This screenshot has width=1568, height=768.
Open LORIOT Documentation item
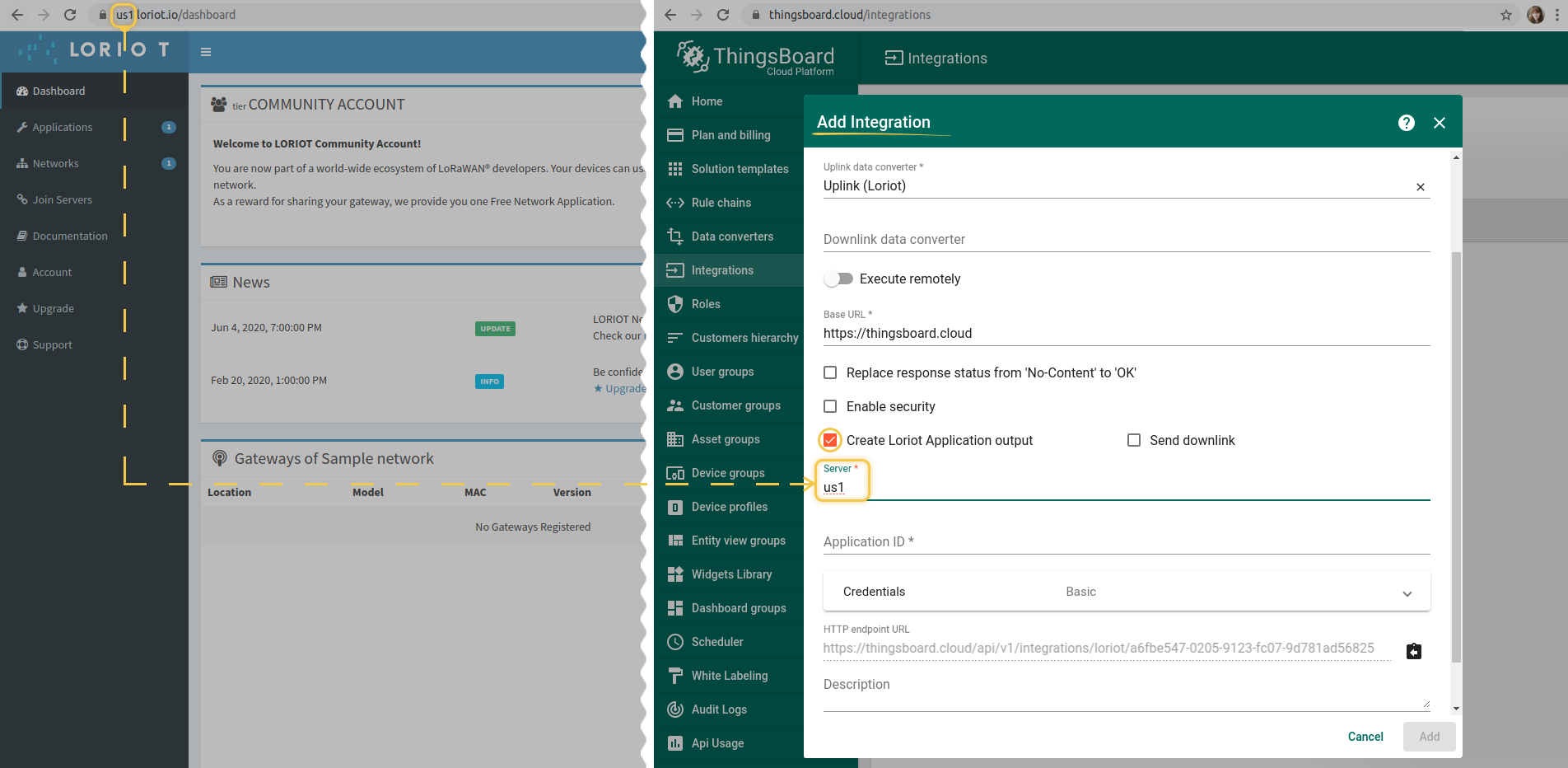pyautogui.click(x=94, y=236)
